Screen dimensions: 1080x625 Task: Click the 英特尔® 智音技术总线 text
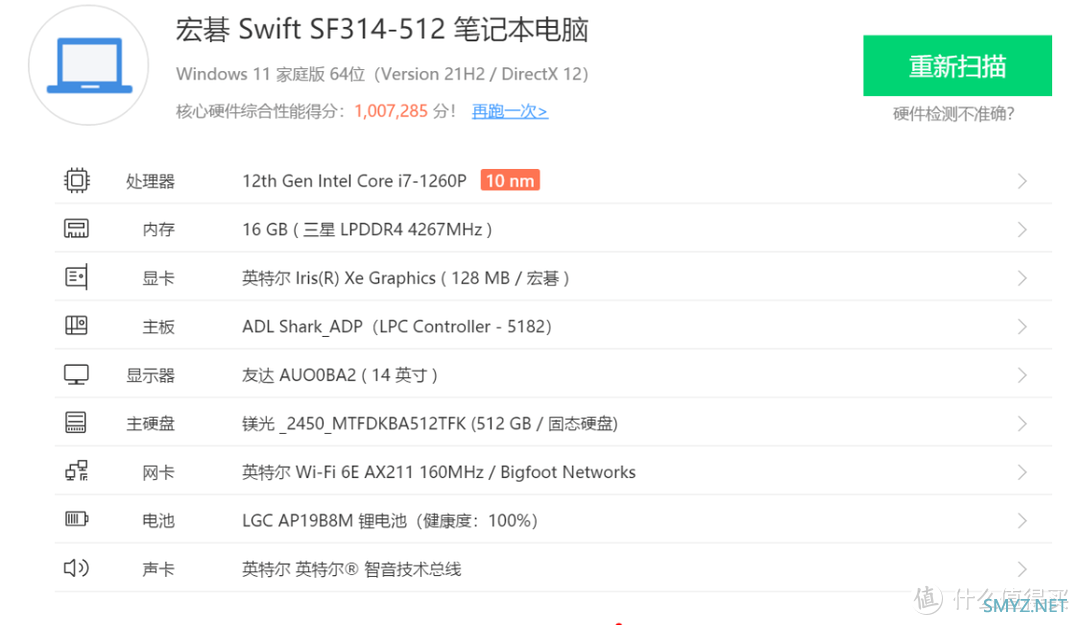[x=351, y=569]
